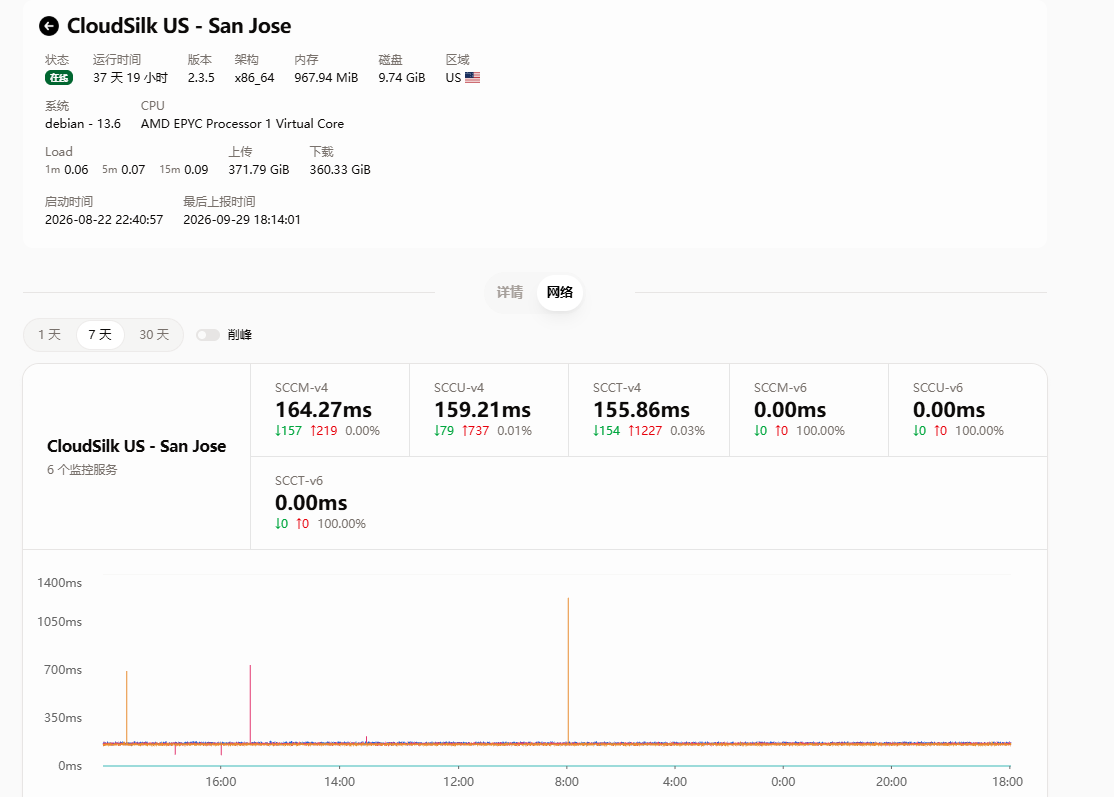This screenshot has width=1114, height=797.
Task: Click the 5m load value 0.07
Action: pos(133,170)
